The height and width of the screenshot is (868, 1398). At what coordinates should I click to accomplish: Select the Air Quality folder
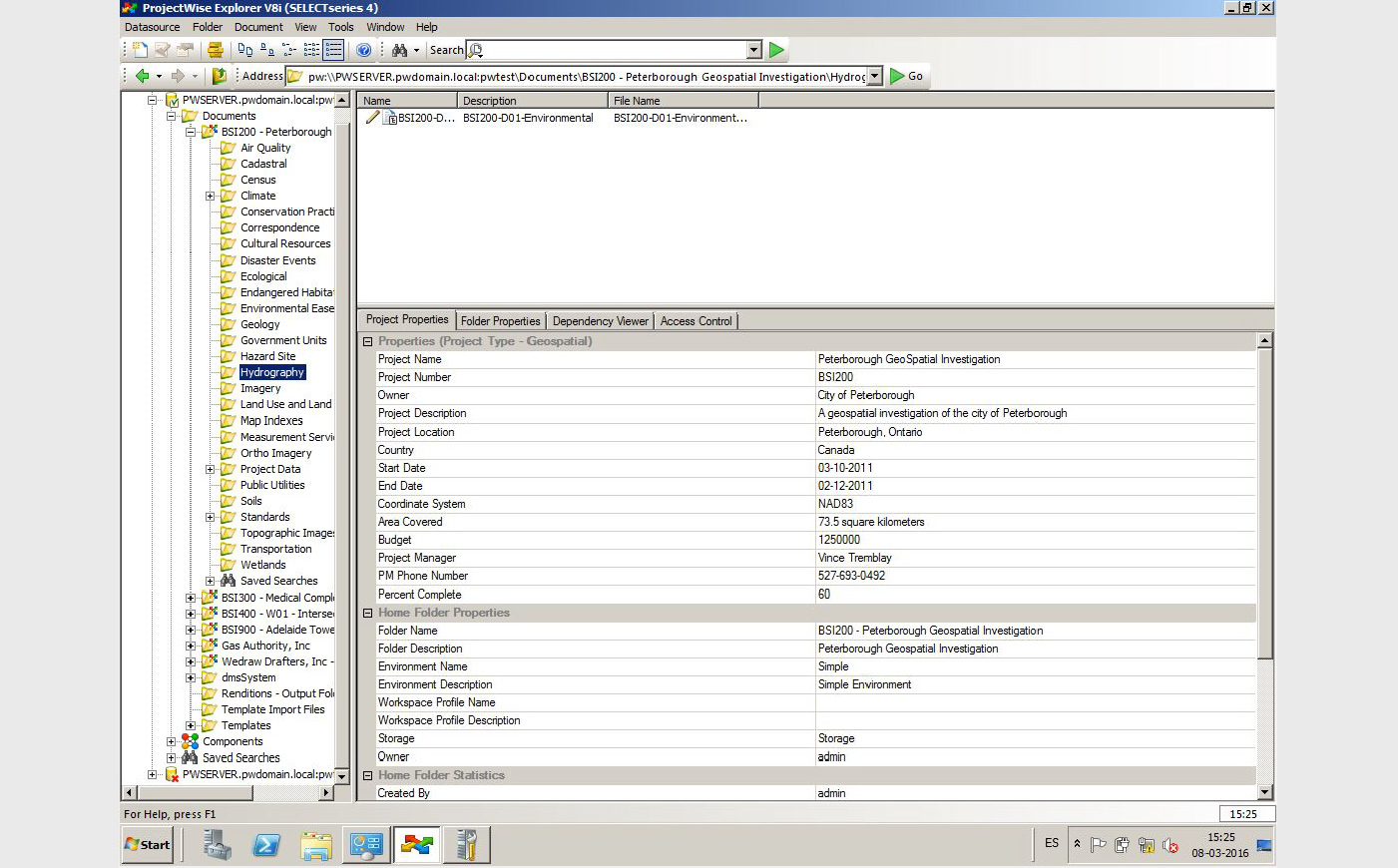coord(265,148)
